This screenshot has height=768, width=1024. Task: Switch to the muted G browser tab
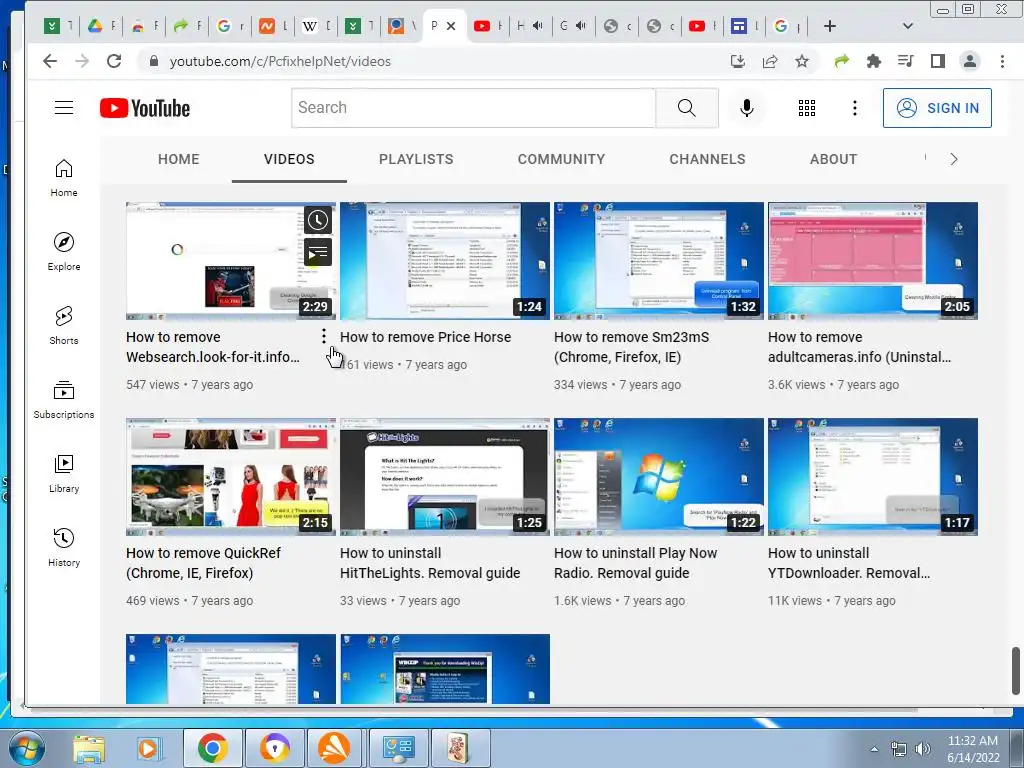572,26
